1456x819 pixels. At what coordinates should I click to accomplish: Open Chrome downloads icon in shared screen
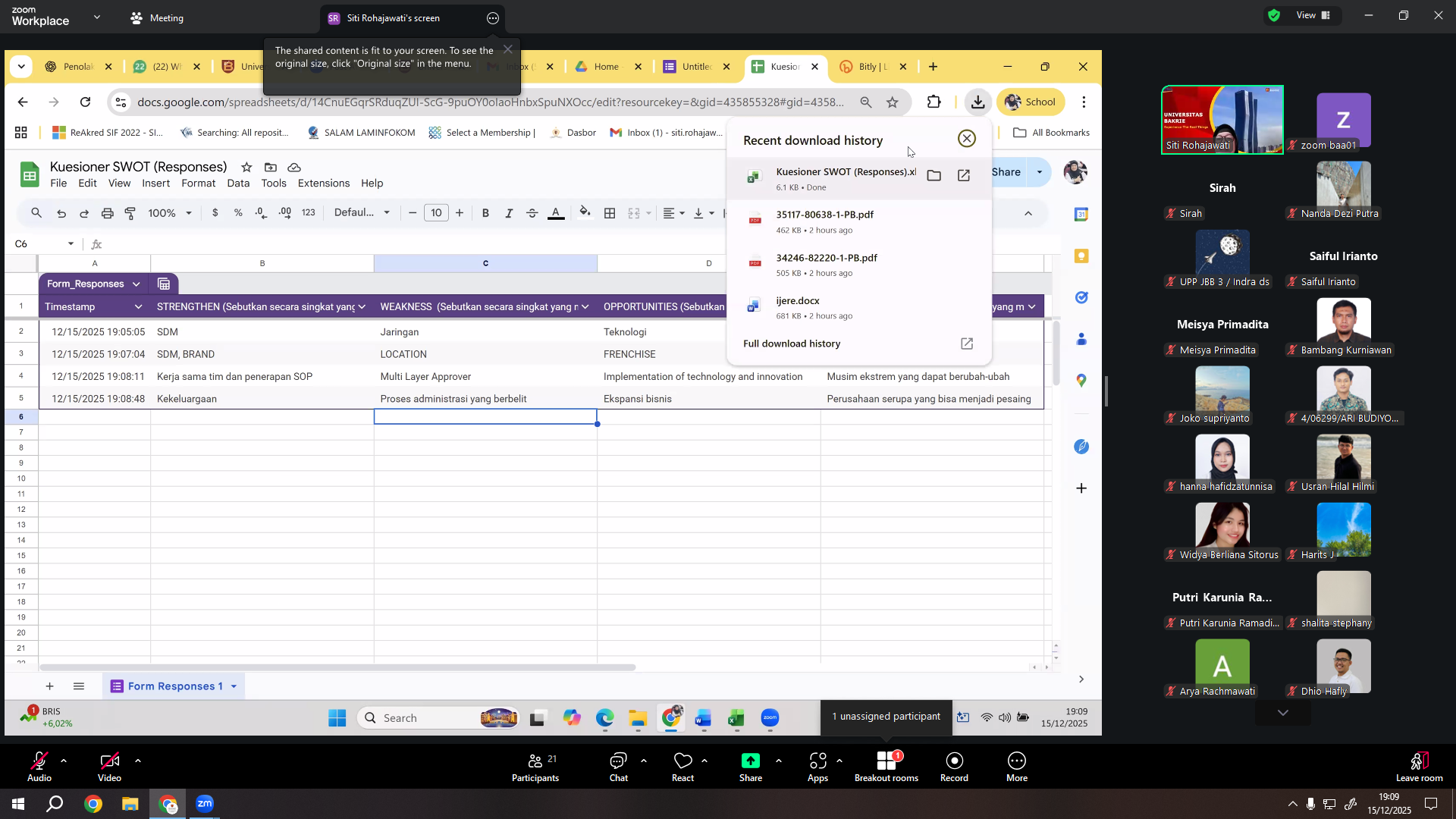(x=978, y=102)
